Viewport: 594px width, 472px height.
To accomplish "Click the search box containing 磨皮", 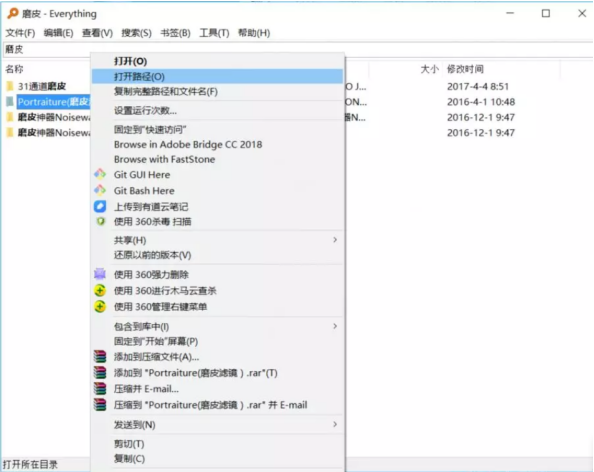I will (297, 49).
